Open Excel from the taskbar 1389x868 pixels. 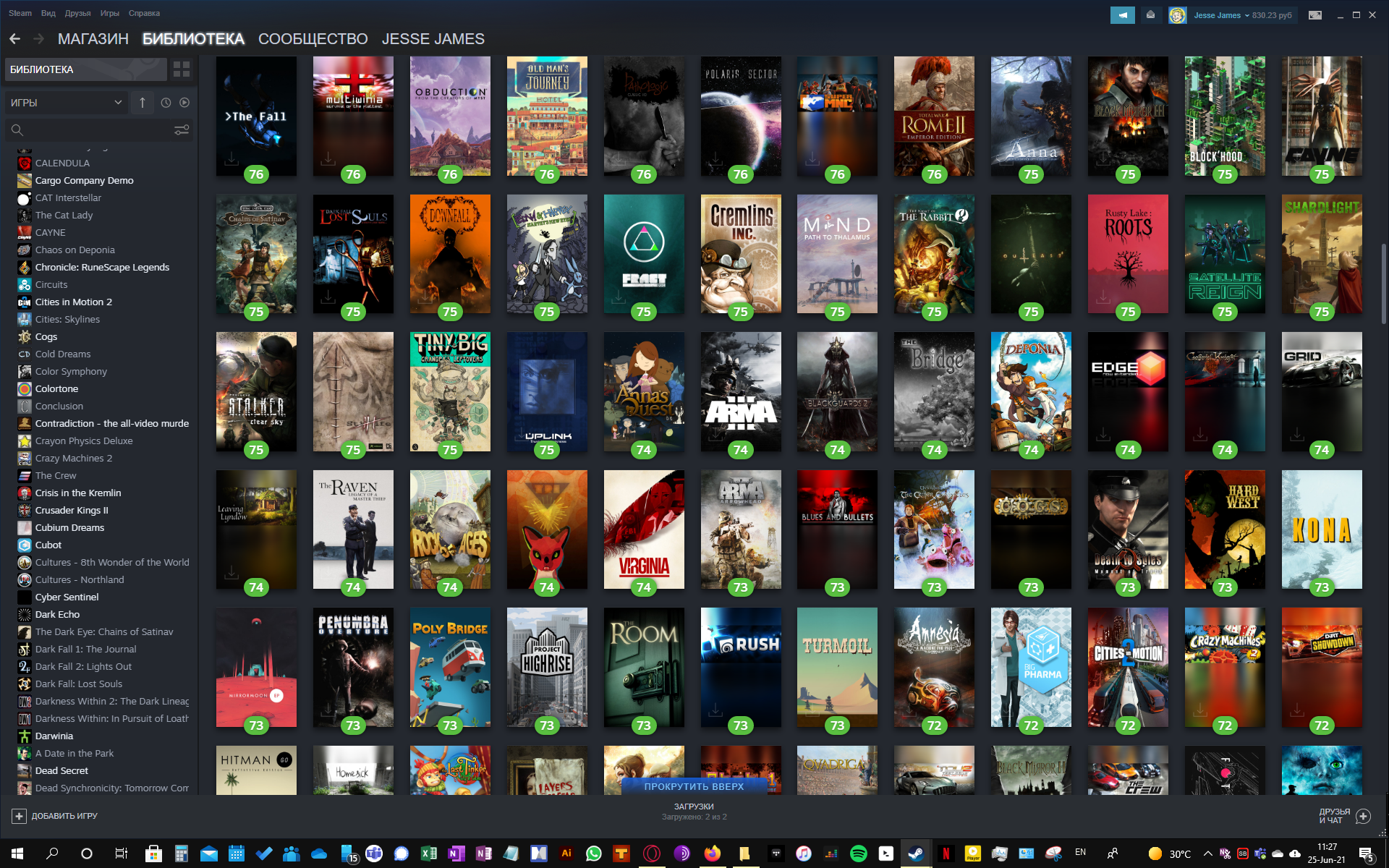coord(429,854)
